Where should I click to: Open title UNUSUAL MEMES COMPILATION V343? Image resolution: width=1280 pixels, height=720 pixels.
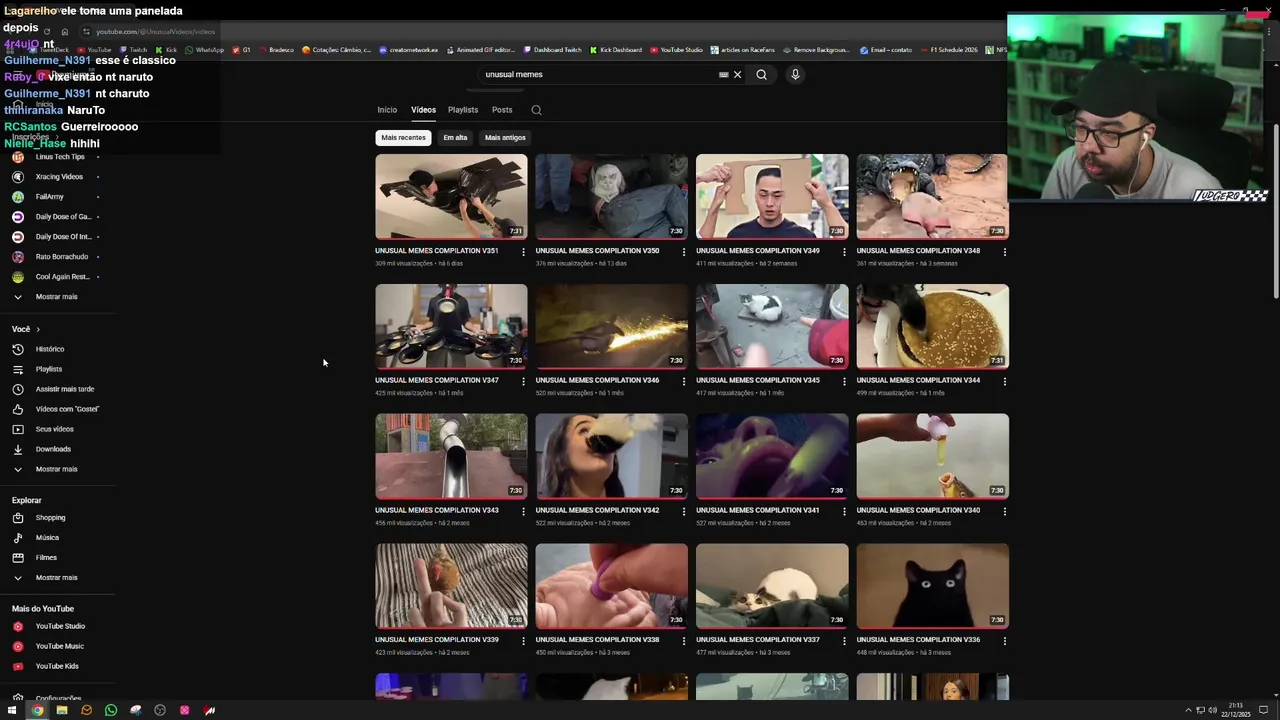(x=437, y=511)
